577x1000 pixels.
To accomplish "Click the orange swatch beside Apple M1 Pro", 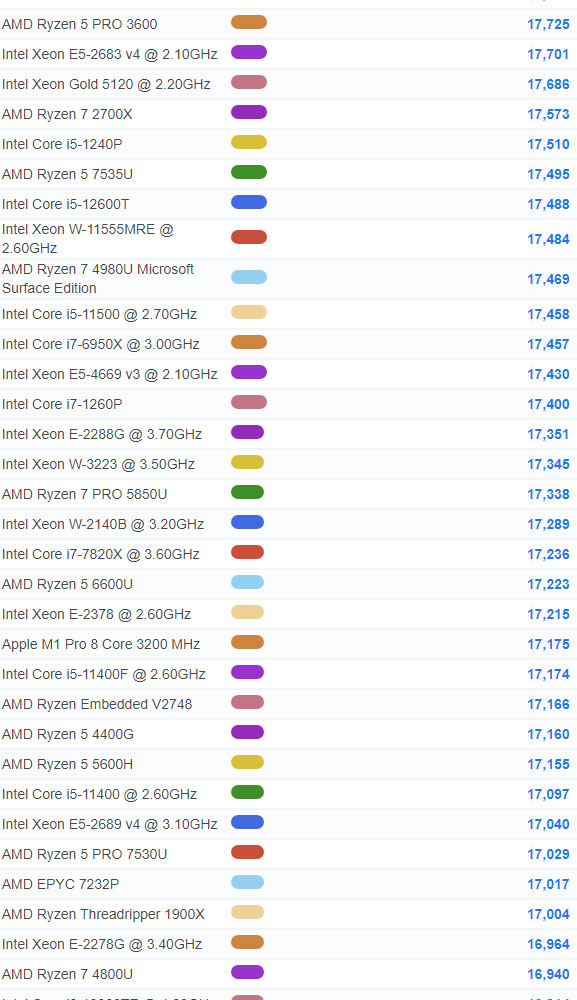I will tap(247, 642).
